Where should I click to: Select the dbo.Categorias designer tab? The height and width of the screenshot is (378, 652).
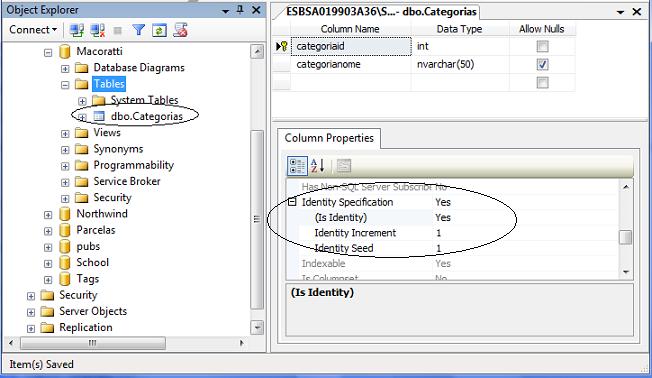[381, 12]
